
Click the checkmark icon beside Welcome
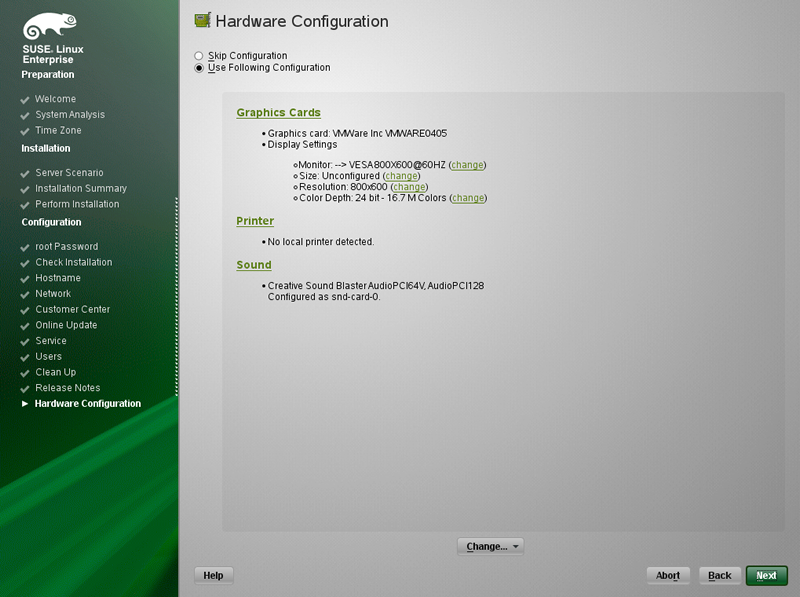[x=24, y=100]
